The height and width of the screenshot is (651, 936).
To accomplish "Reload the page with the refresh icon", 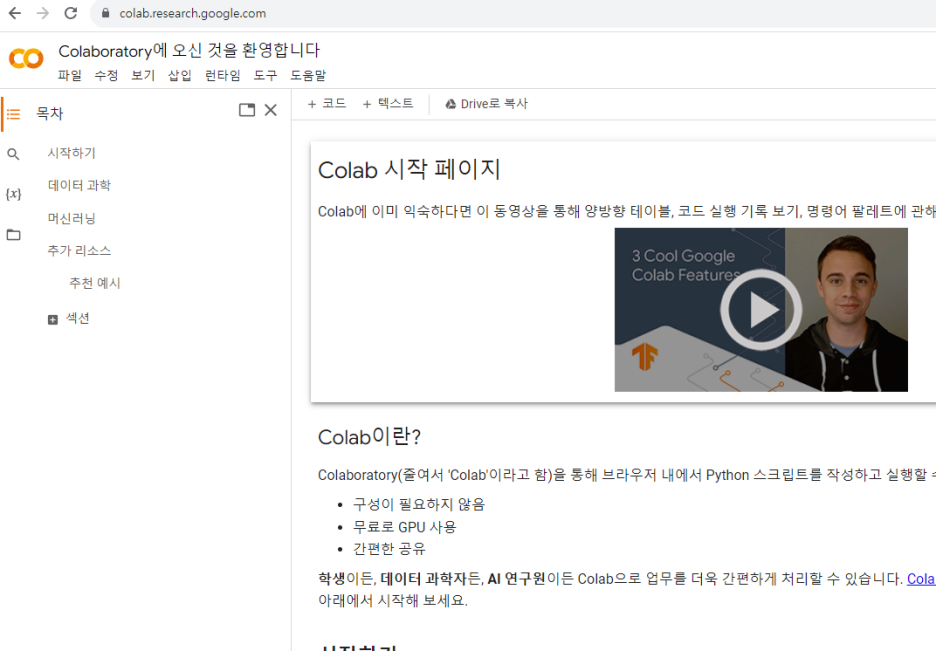I will pos(71,13).
